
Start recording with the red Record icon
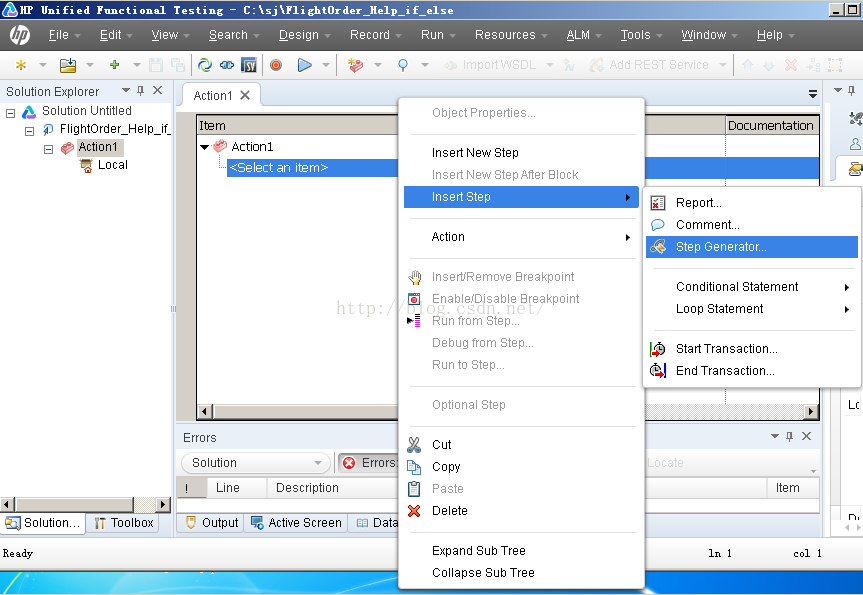click(x=276, y=65)
